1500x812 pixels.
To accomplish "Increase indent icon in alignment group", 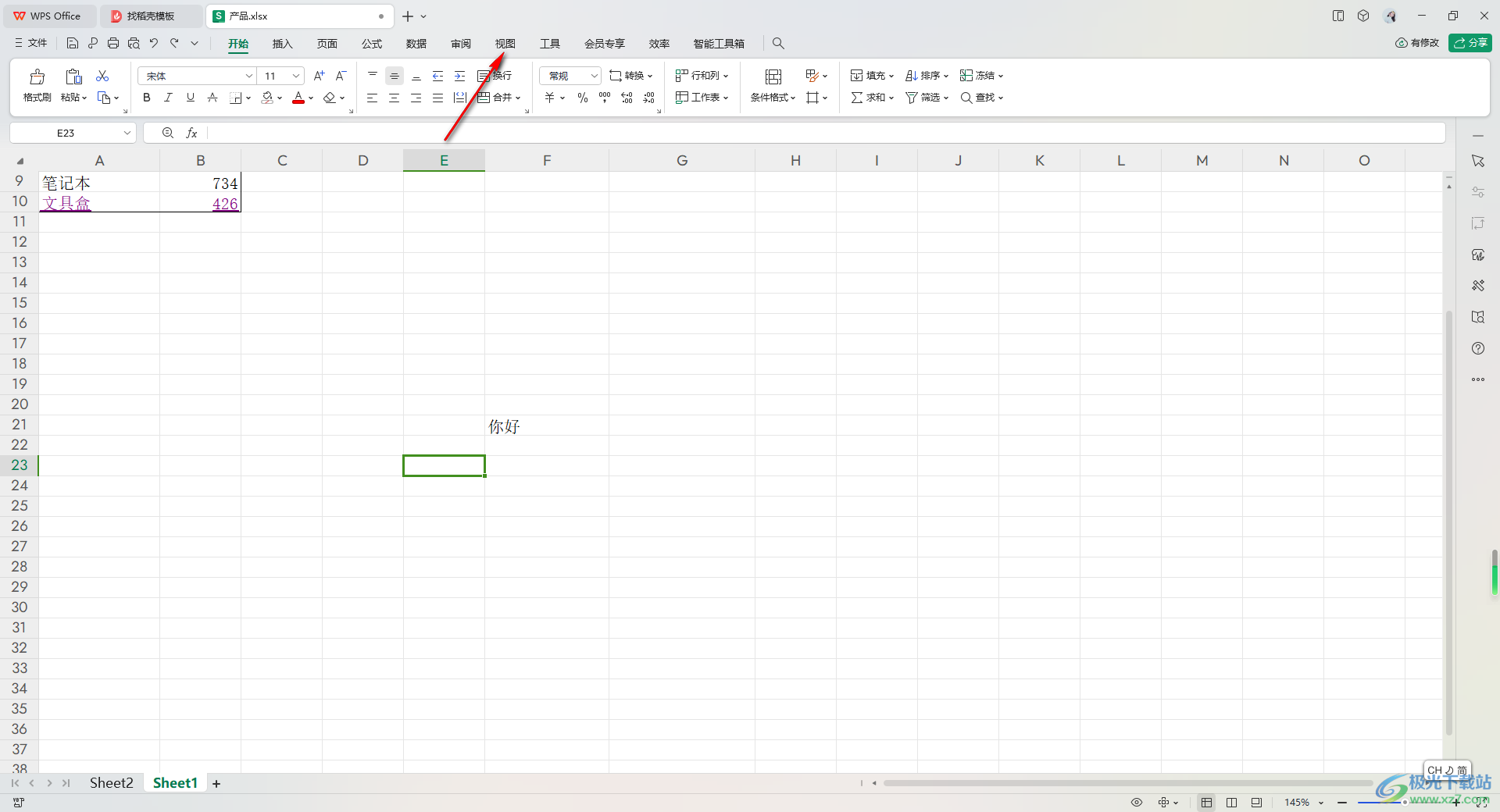I will click(460, 76).
